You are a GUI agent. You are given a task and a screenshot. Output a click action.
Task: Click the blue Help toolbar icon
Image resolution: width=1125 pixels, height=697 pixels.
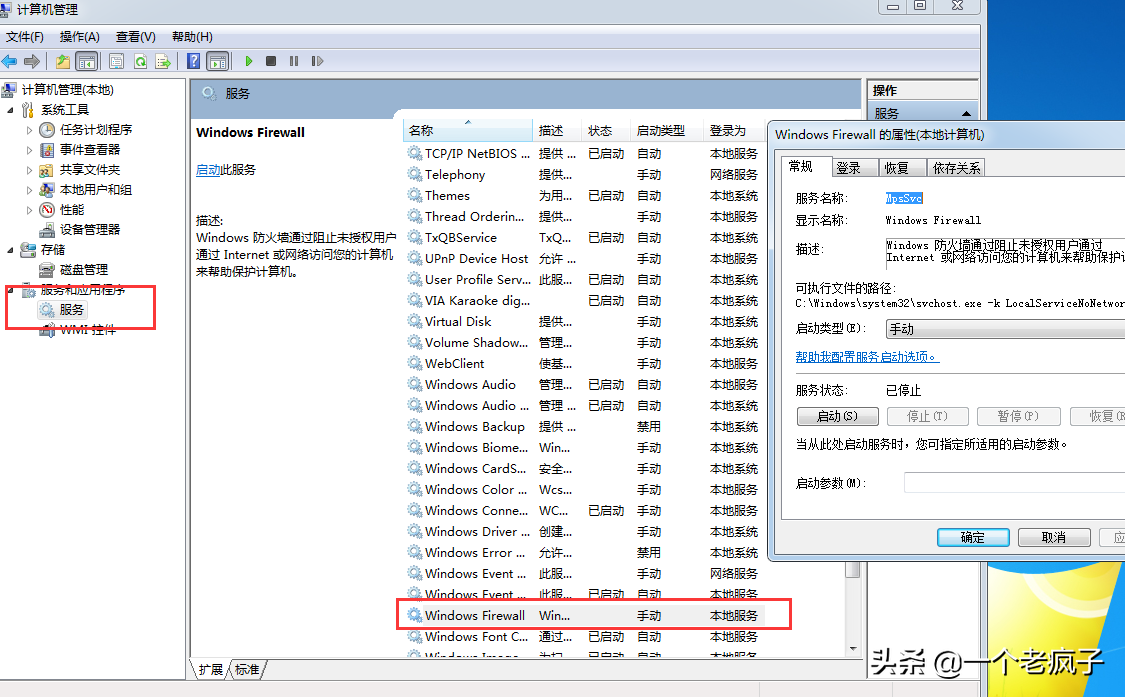194,61
